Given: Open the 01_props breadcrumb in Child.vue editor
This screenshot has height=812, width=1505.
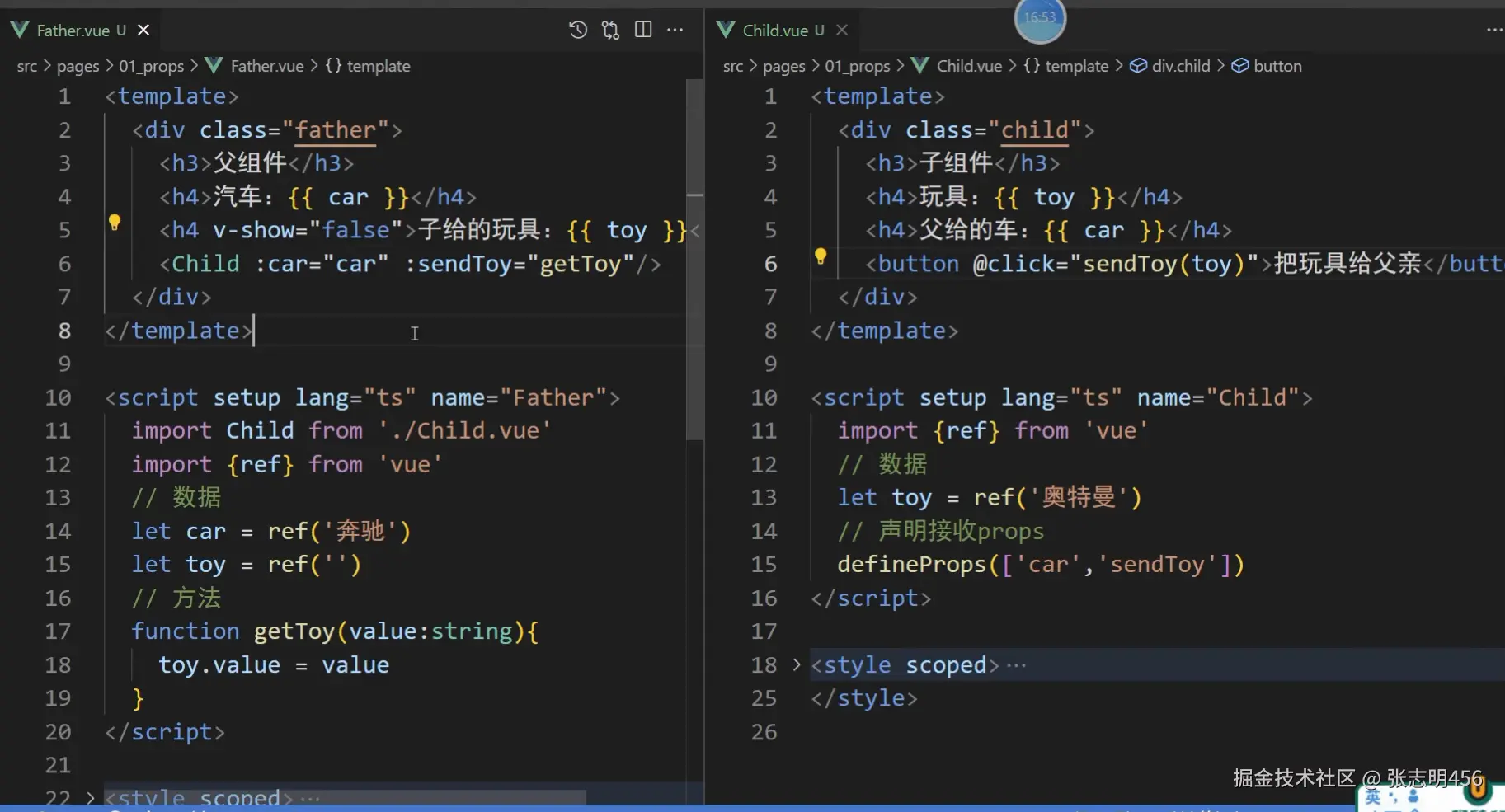Looking at the screenshot, I should 858,66.
